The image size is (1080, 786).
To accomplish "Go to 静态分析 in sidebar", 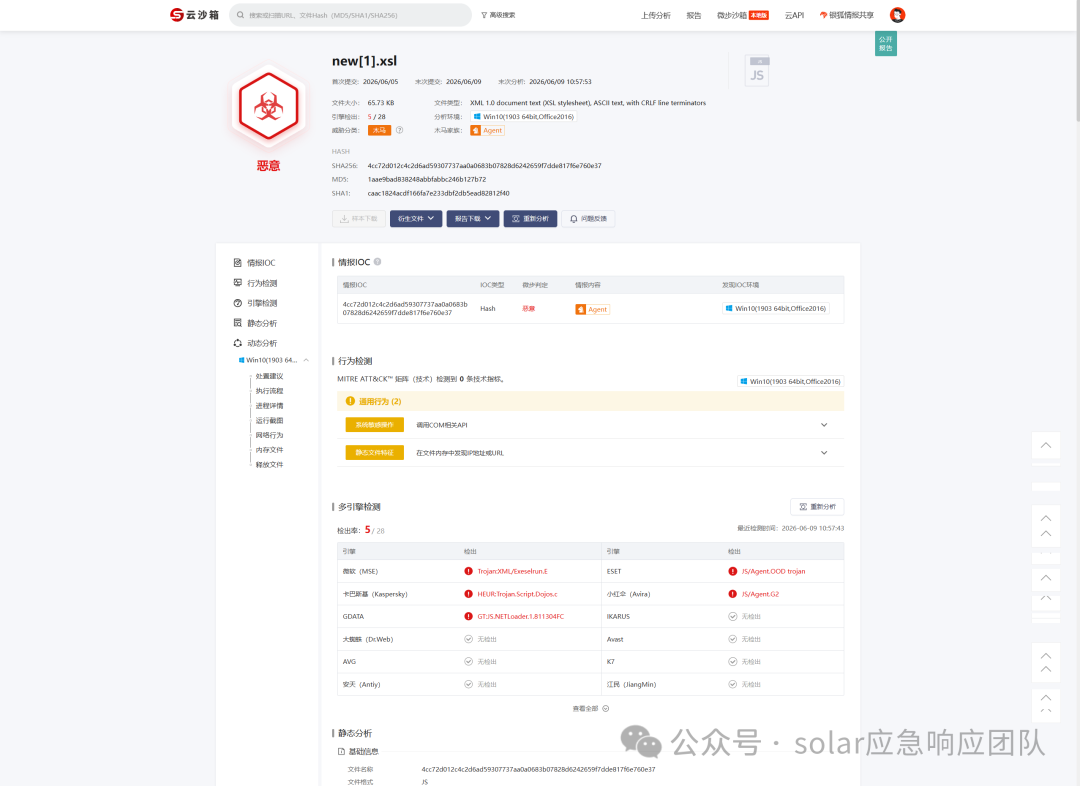I will click(256, 323).
